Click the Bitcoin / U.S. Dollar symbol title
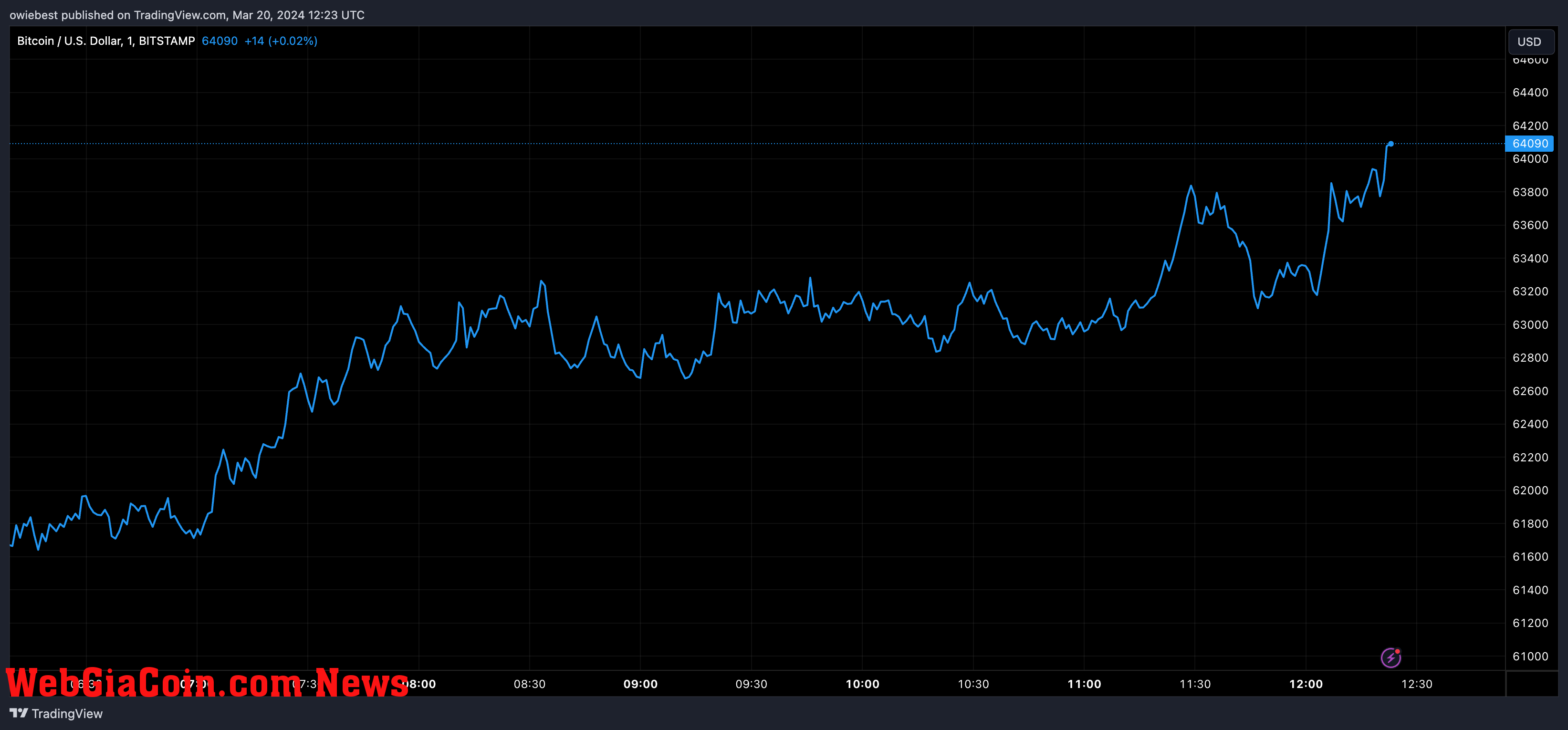This screenshot has height=730, width=1568. coord(106,41)
